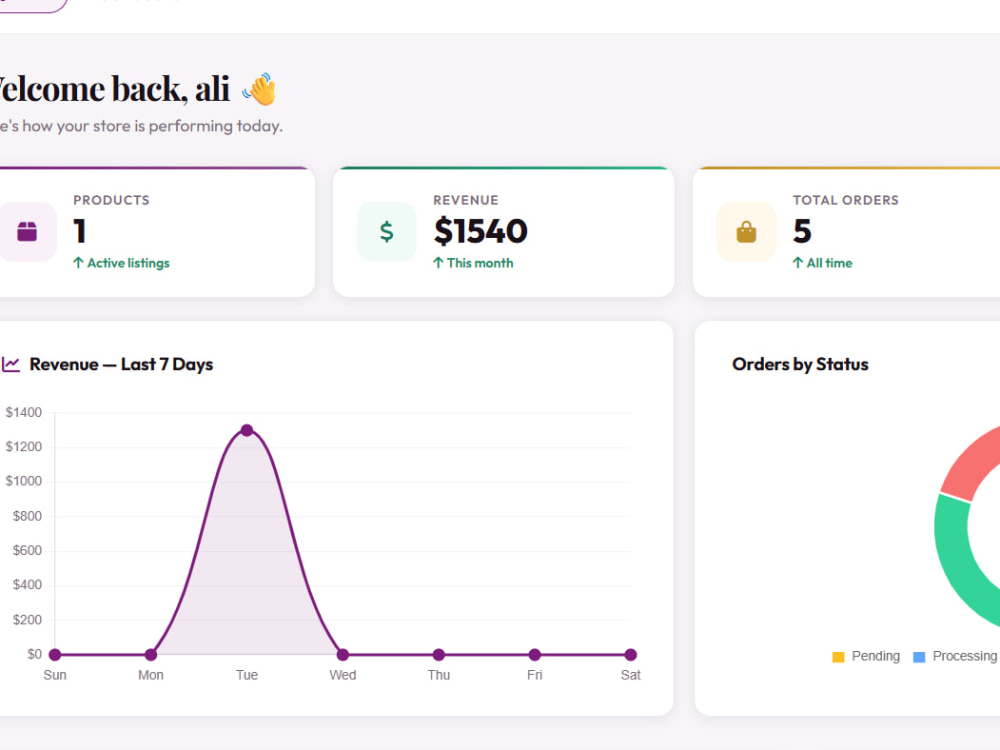Click the red donut chart segment
1000x750 pixels.
click(x=971, y=464)
